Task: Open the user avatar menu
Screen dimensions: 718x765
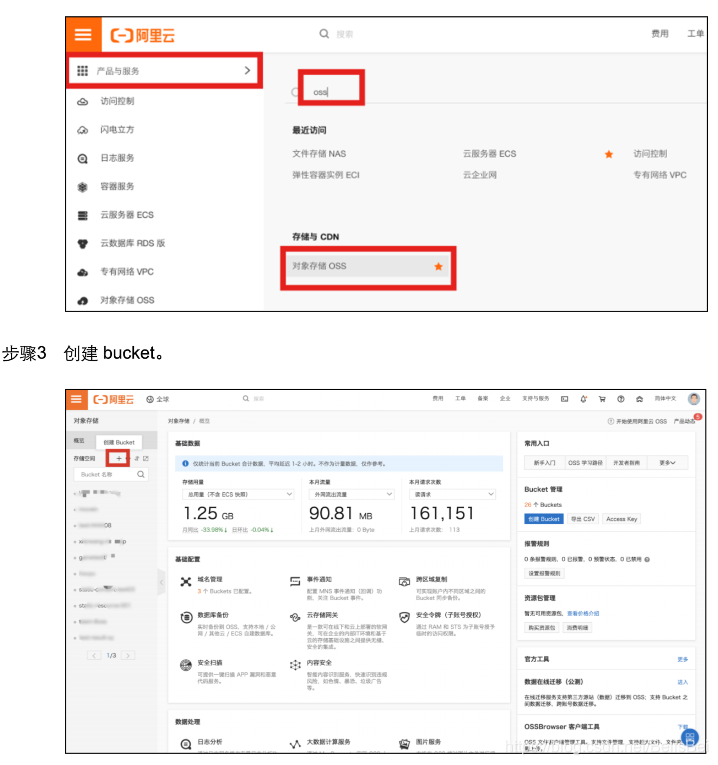Action: coord(694,399)
